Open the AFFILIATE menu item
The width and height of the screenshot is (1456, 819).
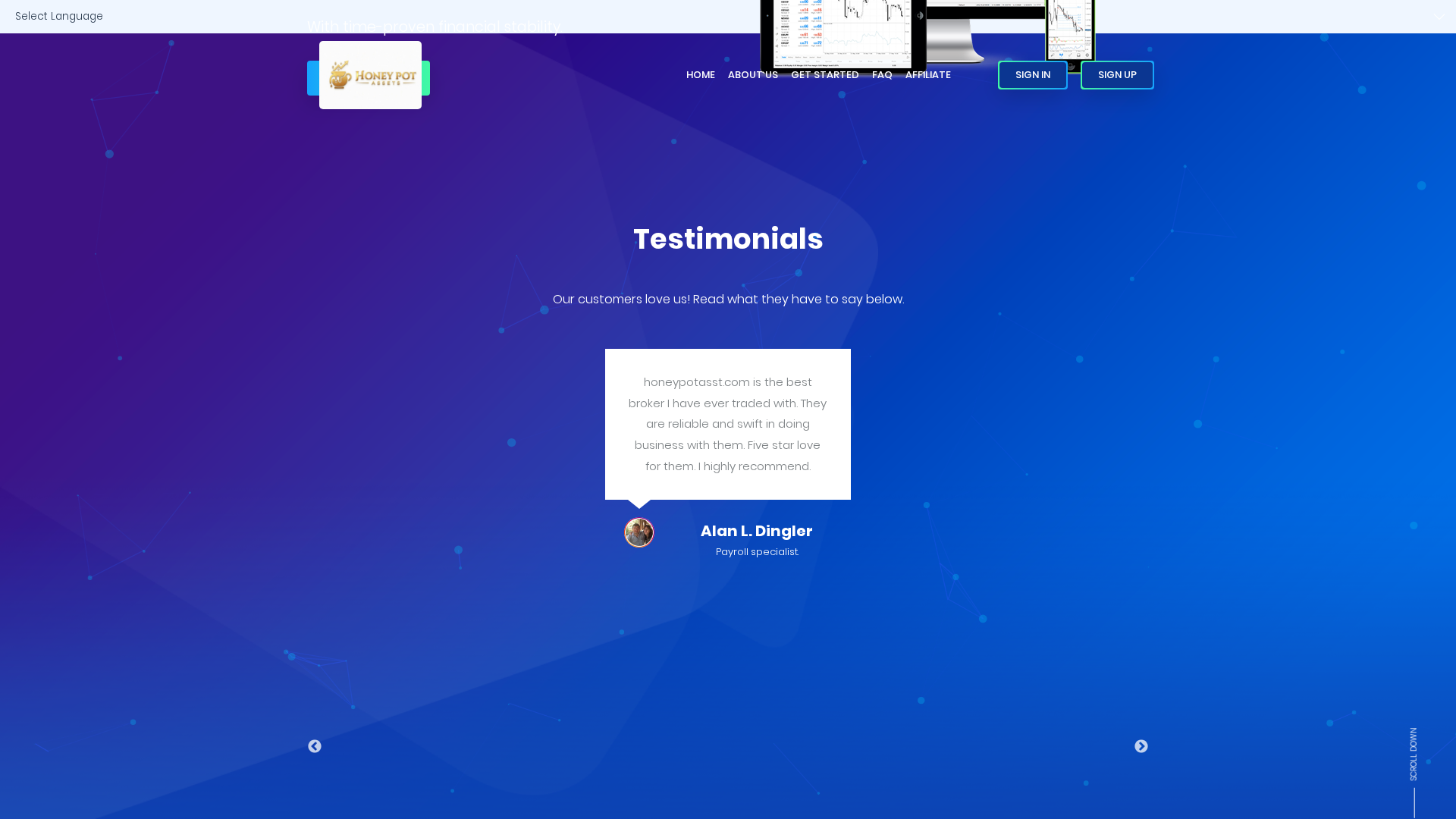pyautogui.click(x=928, y=75)
